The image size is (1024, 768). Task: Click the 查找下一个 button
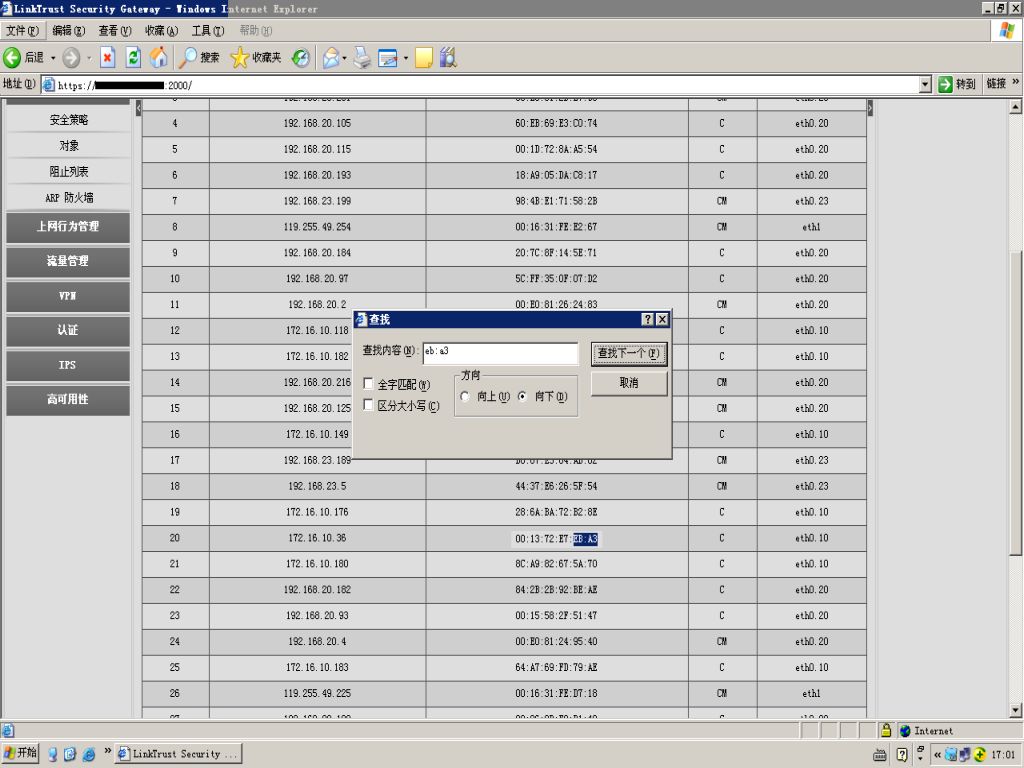pos(629,353)
